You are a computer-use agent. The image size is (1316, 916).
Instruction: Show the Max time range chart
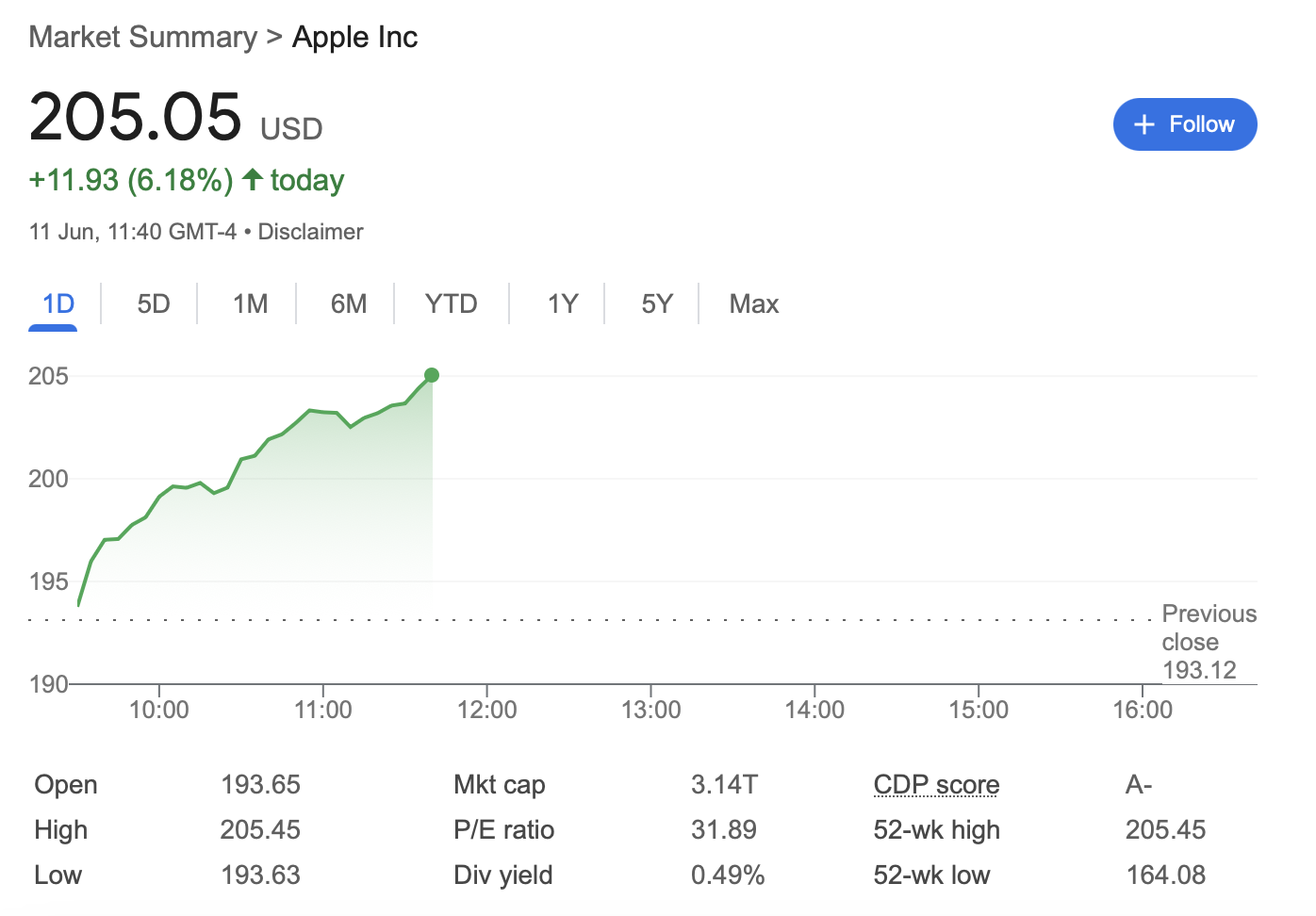coord(753,303)
